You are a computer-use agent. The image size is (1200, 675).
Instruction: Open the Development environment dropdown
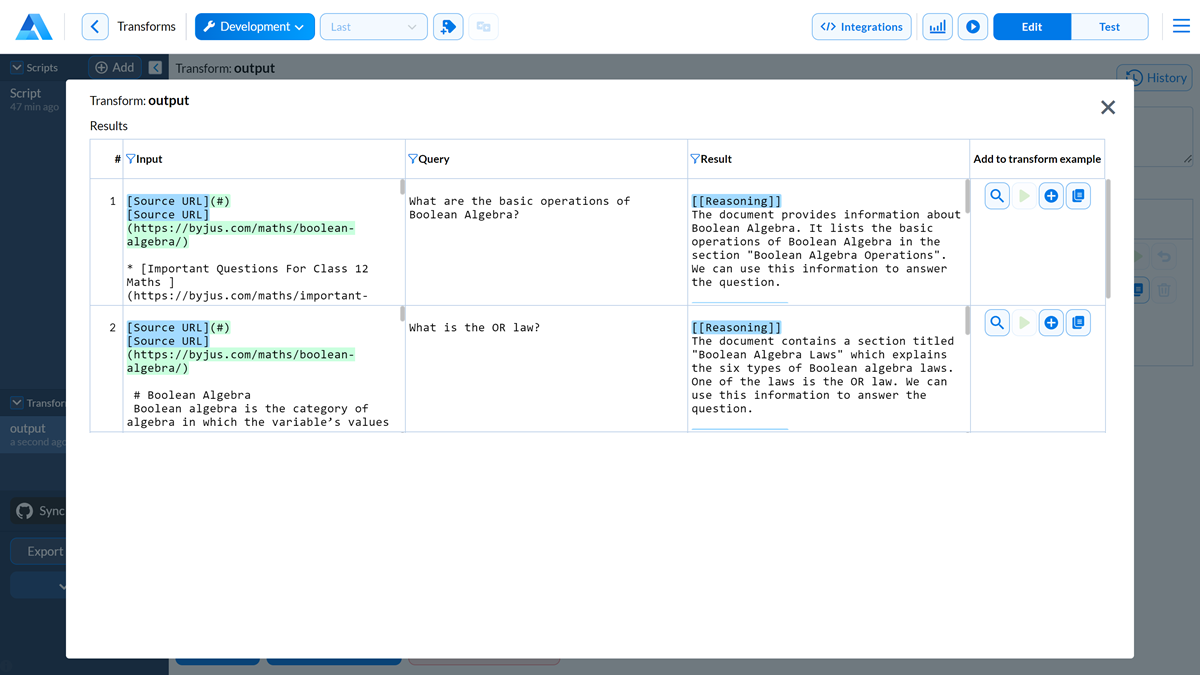tap(254, 26)
